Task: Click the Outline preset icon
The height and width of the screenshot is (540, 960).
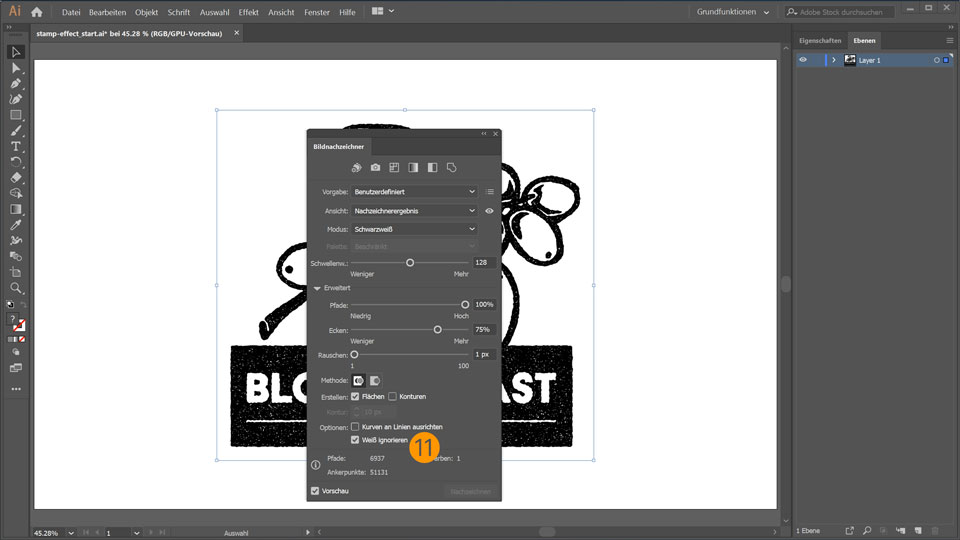Action: tap(451, 168)
